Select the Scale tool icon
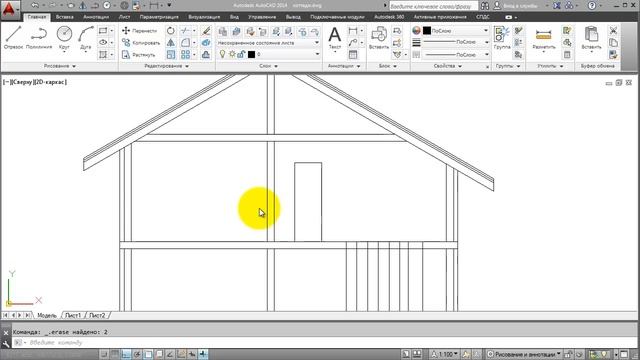 tap(171, 54)
